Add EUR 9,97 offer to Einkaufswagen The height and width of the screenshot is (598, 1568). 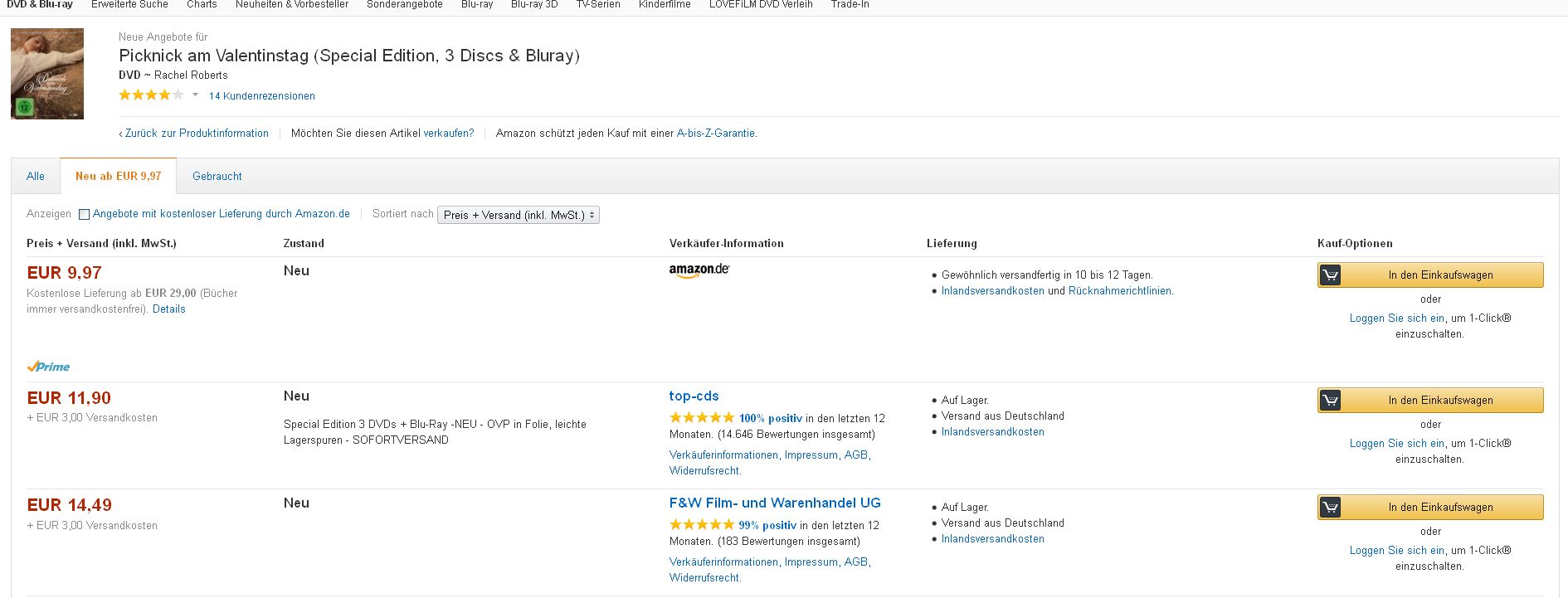pyautogui.click(x=1430, y=275)
